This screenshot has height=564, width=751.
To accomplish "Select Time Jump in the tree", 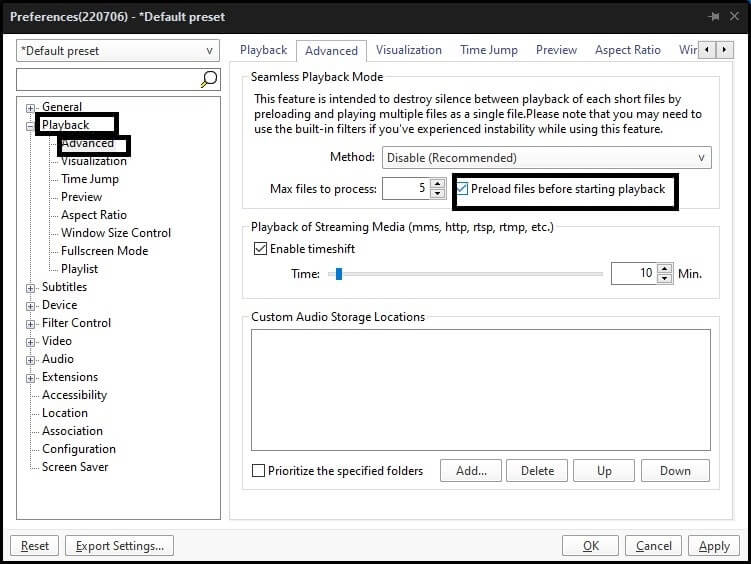I will point(90,179).
